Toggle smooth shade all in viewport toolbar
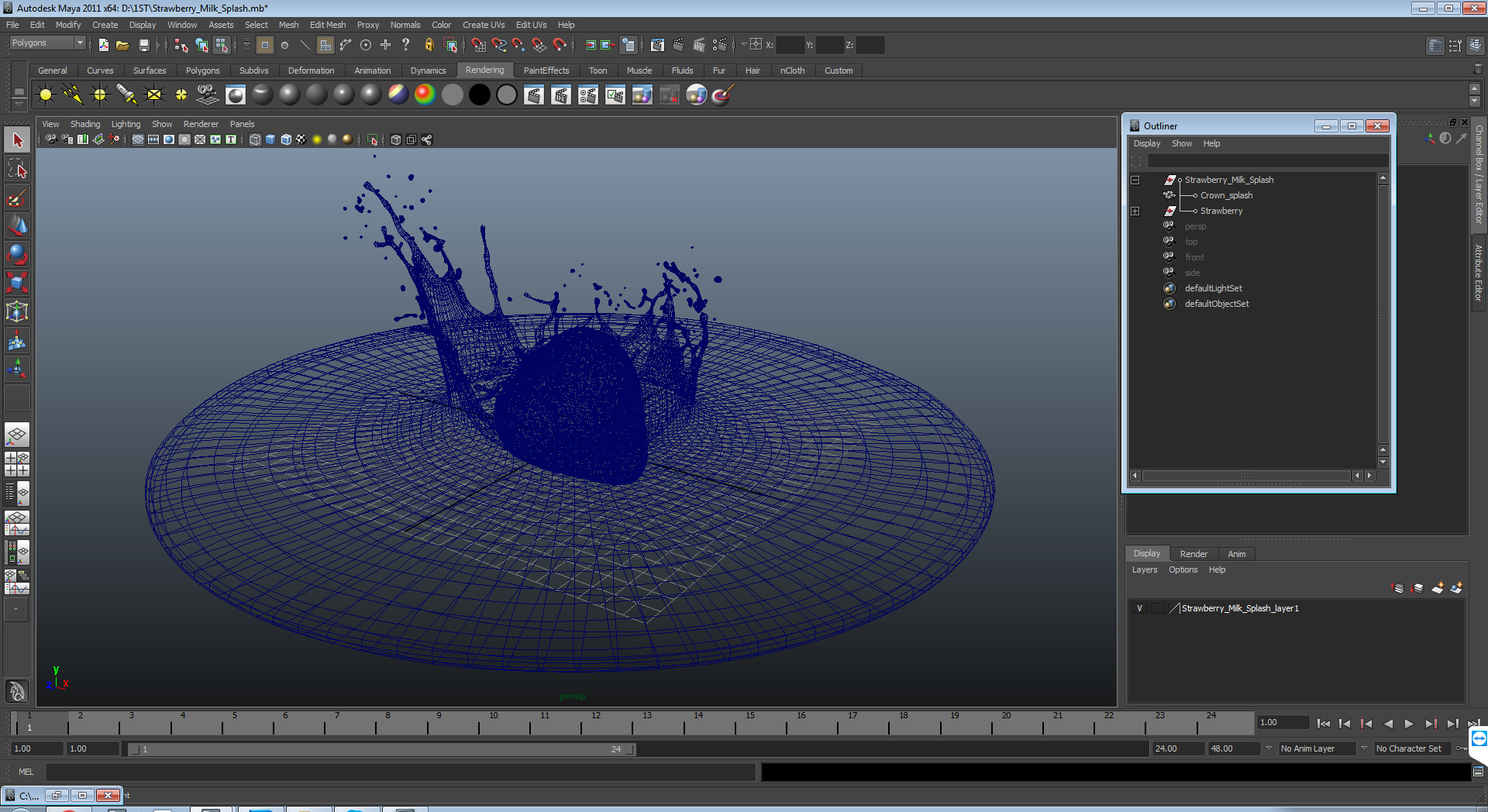1488x812 pixels. tap(270, 139)
